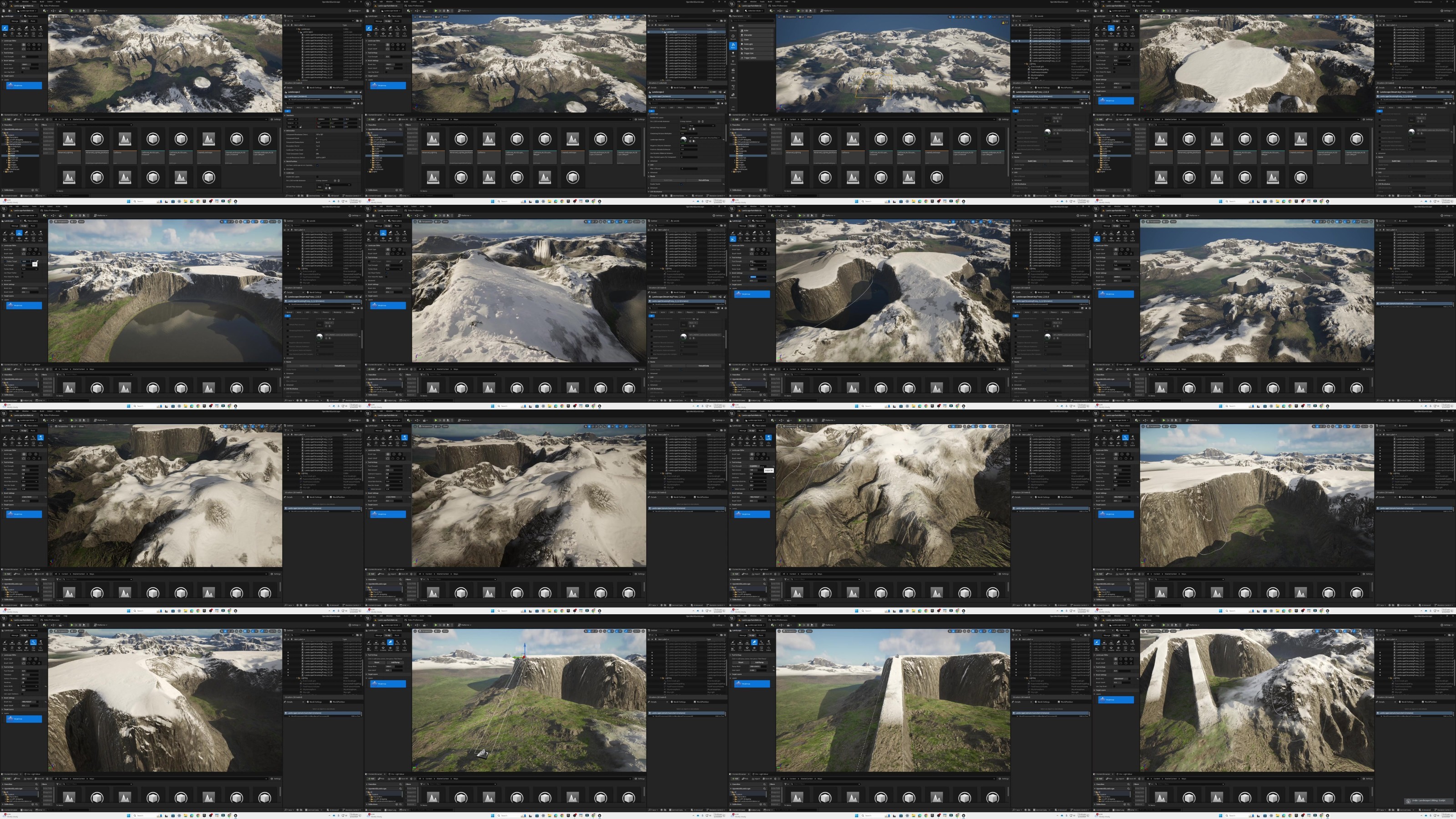The image size is (1456, 819).
Task: Open the Selection Mode dropdown in the toolbar
Action: [754, 11]
